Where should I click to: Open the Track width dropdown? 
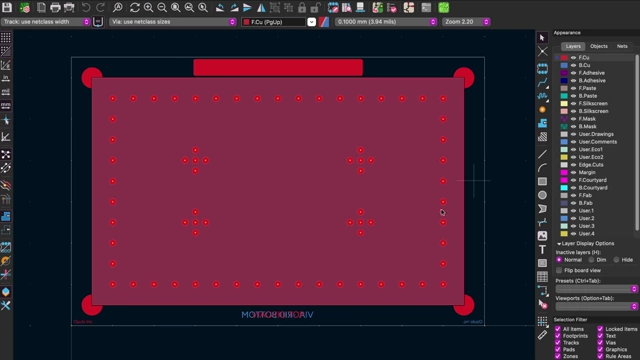pos(46,22)
